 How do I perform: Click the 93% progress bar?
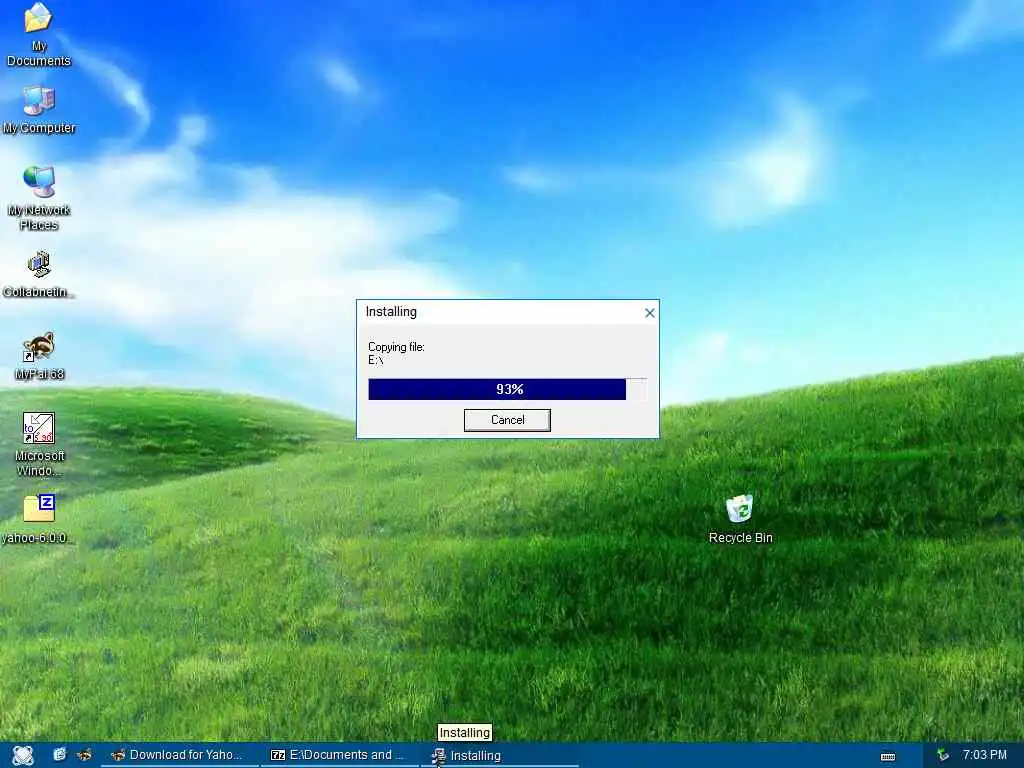[x=507, y=389]
